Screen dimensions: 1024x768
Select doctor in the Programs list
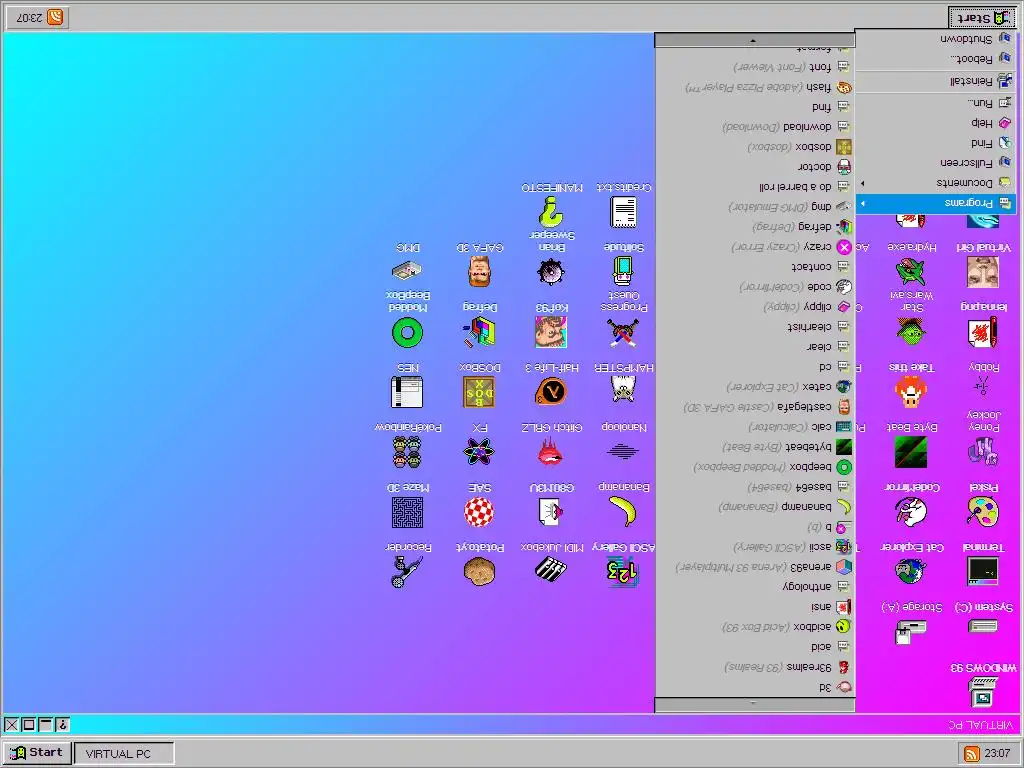pos(755,167)
